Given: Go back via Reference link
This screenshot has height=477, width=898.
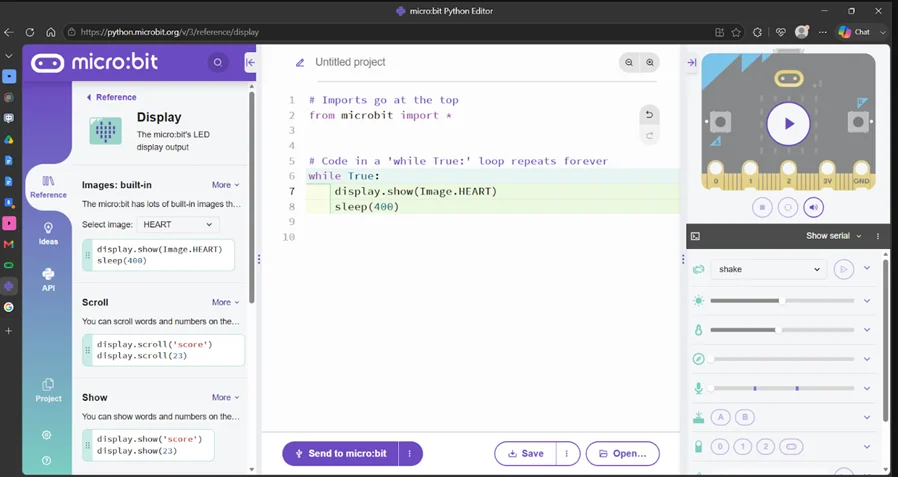Looking at the screenshot, I should click(x=111, y=97).
